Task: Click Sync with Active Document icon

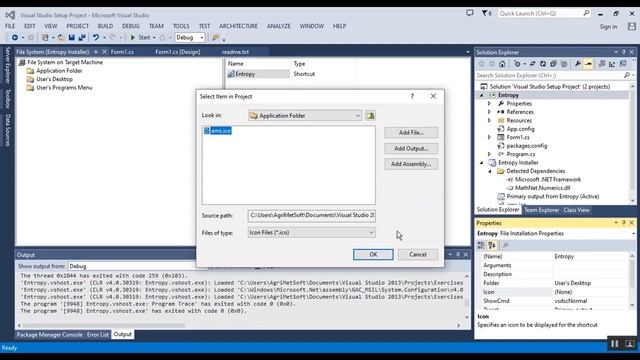Action: pos(532,64)
